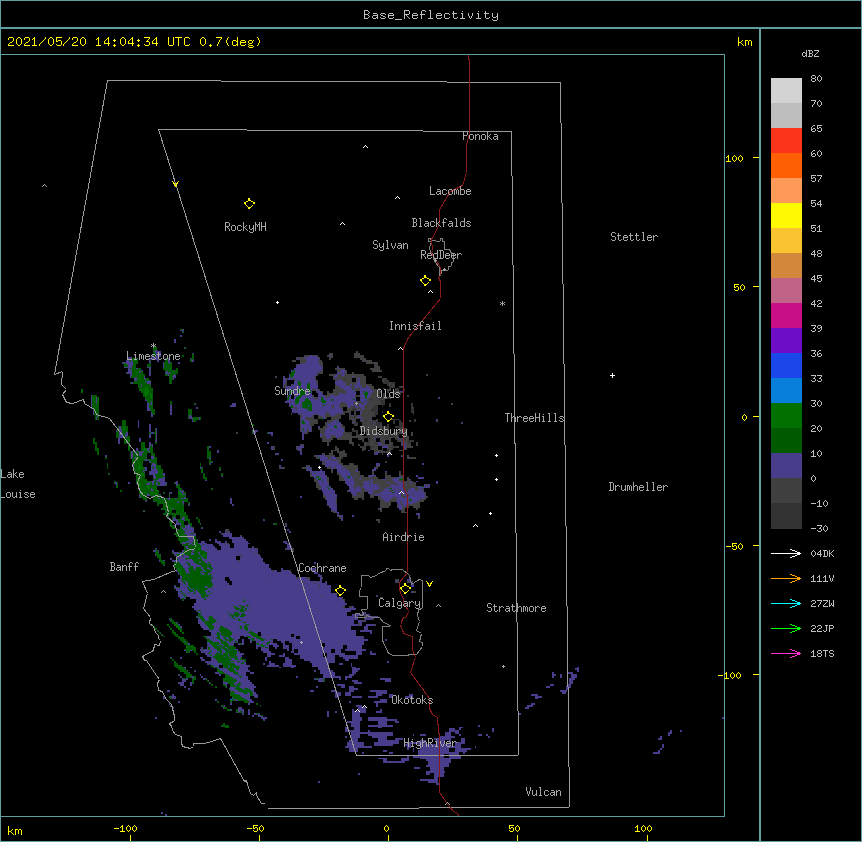Click the 2021/05/20 14:04:34 UTC timestamp
Image resolution: width=862 pixels, height=842 pixels.
click(99, 42)
